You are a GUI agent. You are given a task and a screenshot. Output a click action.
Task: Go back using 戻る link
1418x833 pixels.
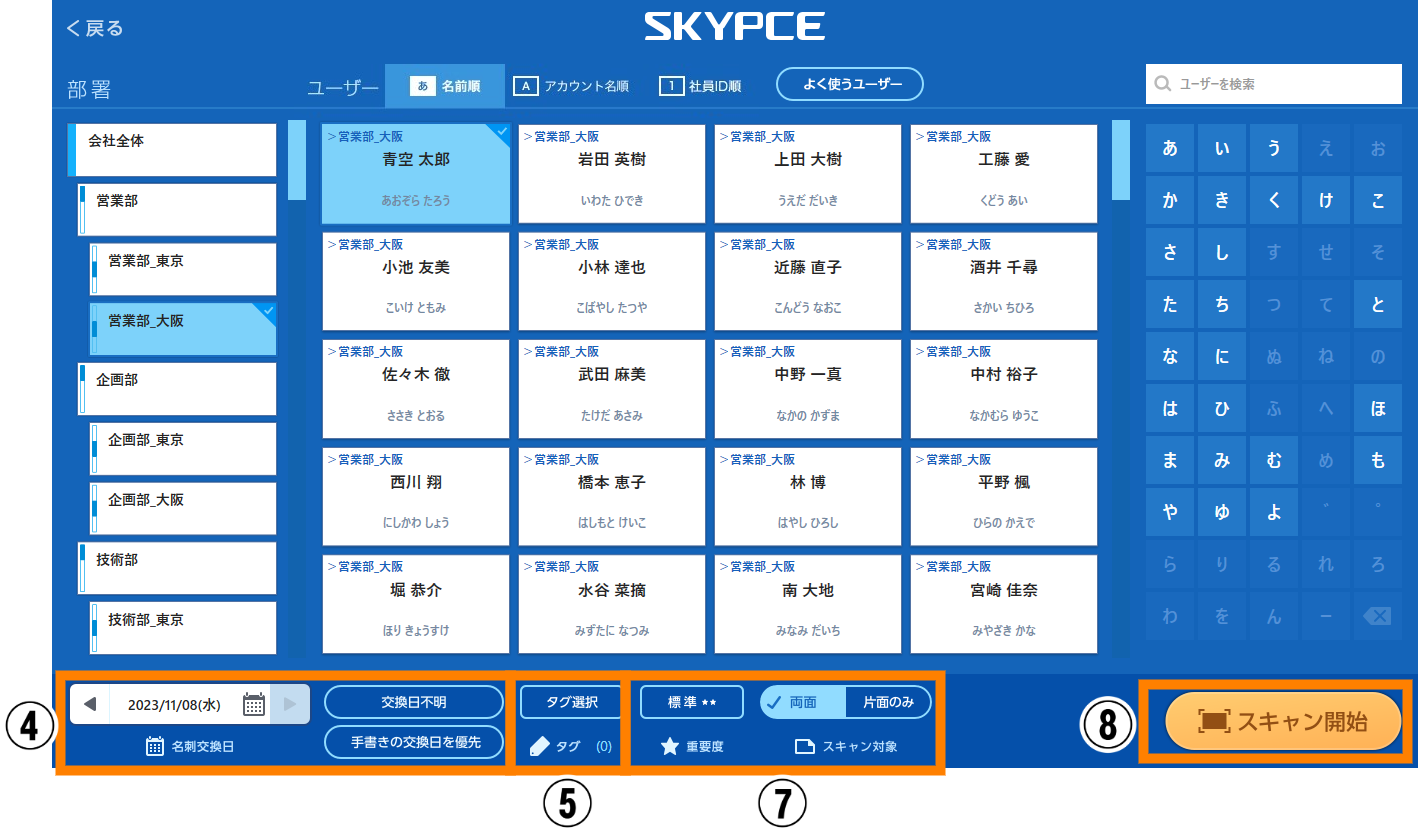point(95,28)
